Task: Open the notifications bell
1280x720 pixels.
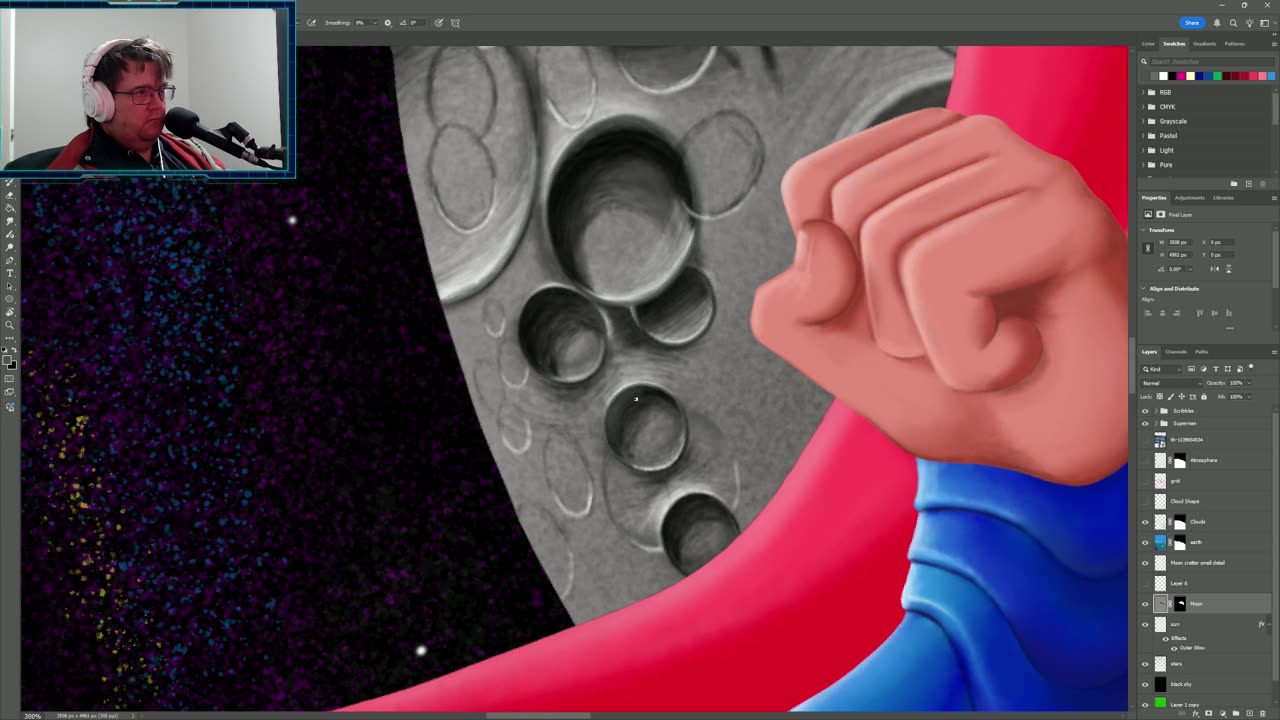Action: [x=1217, y=23]
